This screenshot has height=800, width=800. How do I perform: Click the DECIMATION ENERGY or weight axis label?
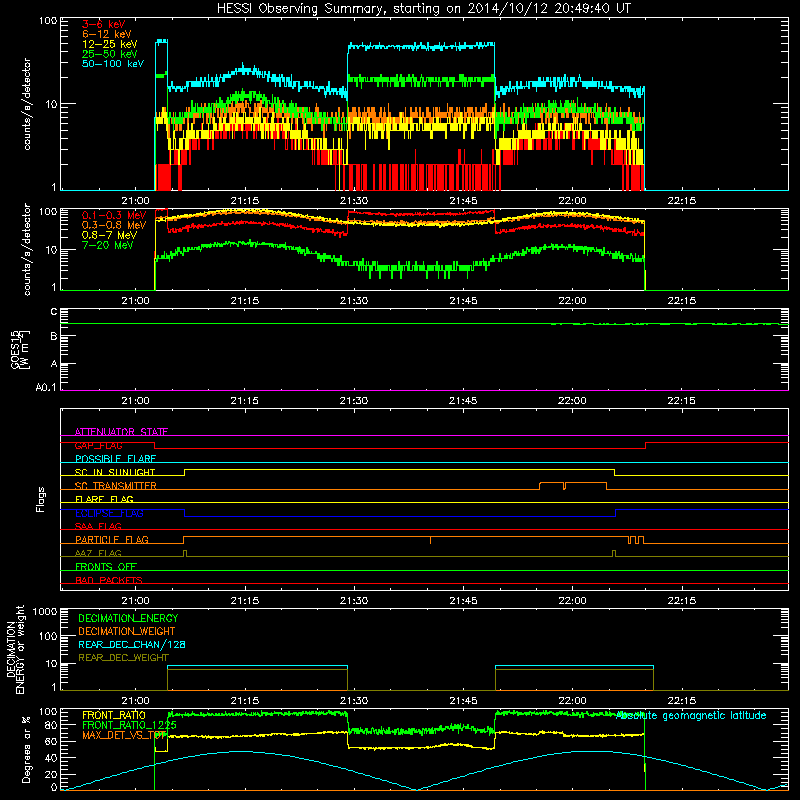[15, 649]
